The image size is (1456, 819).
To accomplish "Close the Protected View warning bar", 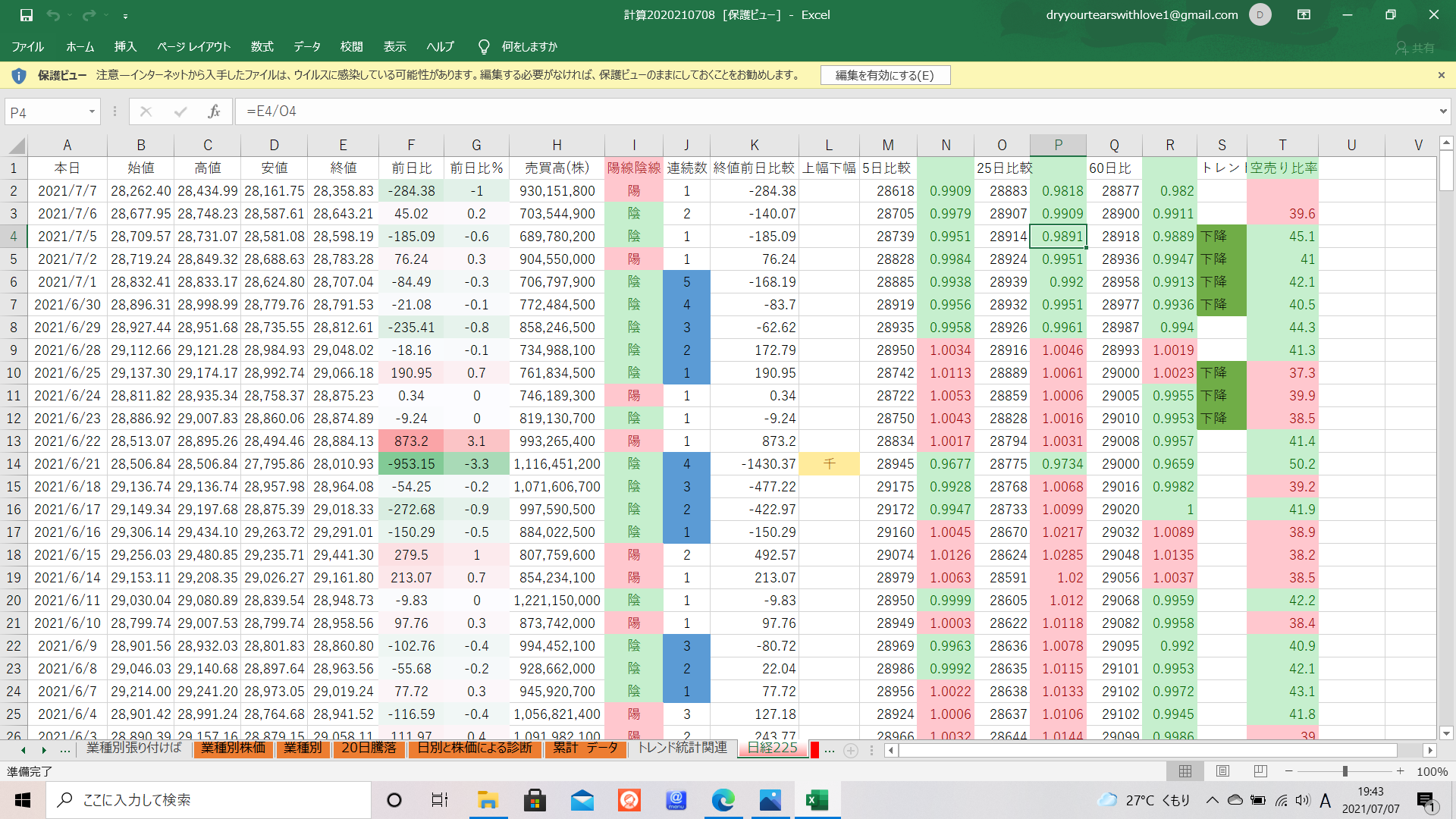I will click(x=1441, y=75).
